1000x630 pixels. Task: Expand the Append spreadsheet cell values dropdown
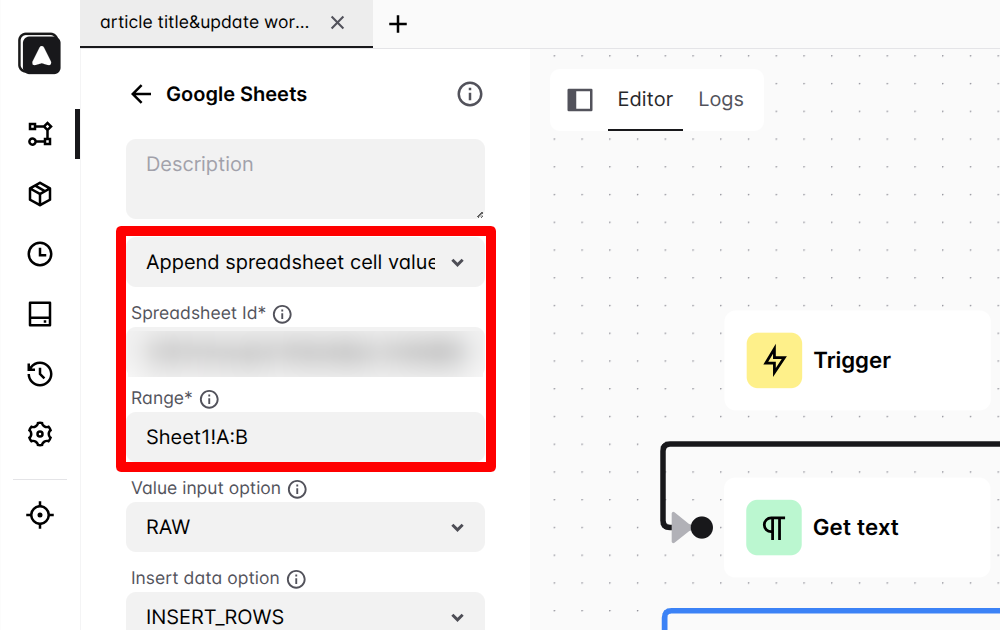pyautogui.click(x=305, y=262)
